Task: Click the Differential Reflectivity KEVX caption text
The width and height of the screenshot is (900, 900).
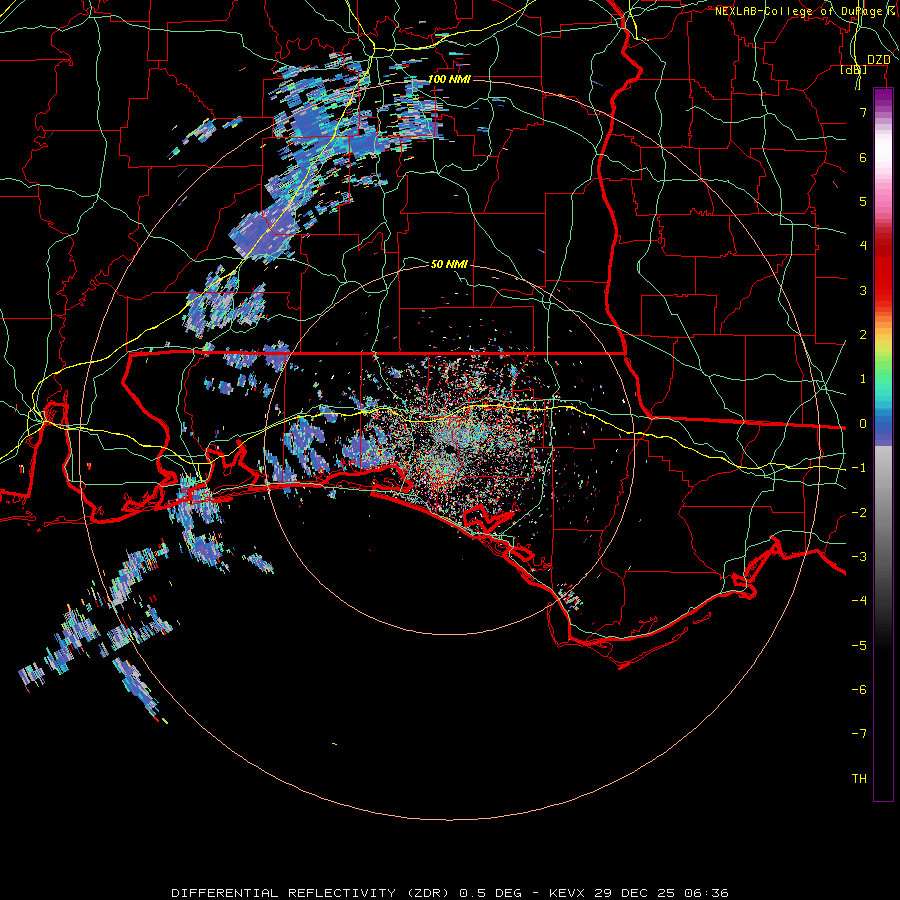Action: coord(450,893)
